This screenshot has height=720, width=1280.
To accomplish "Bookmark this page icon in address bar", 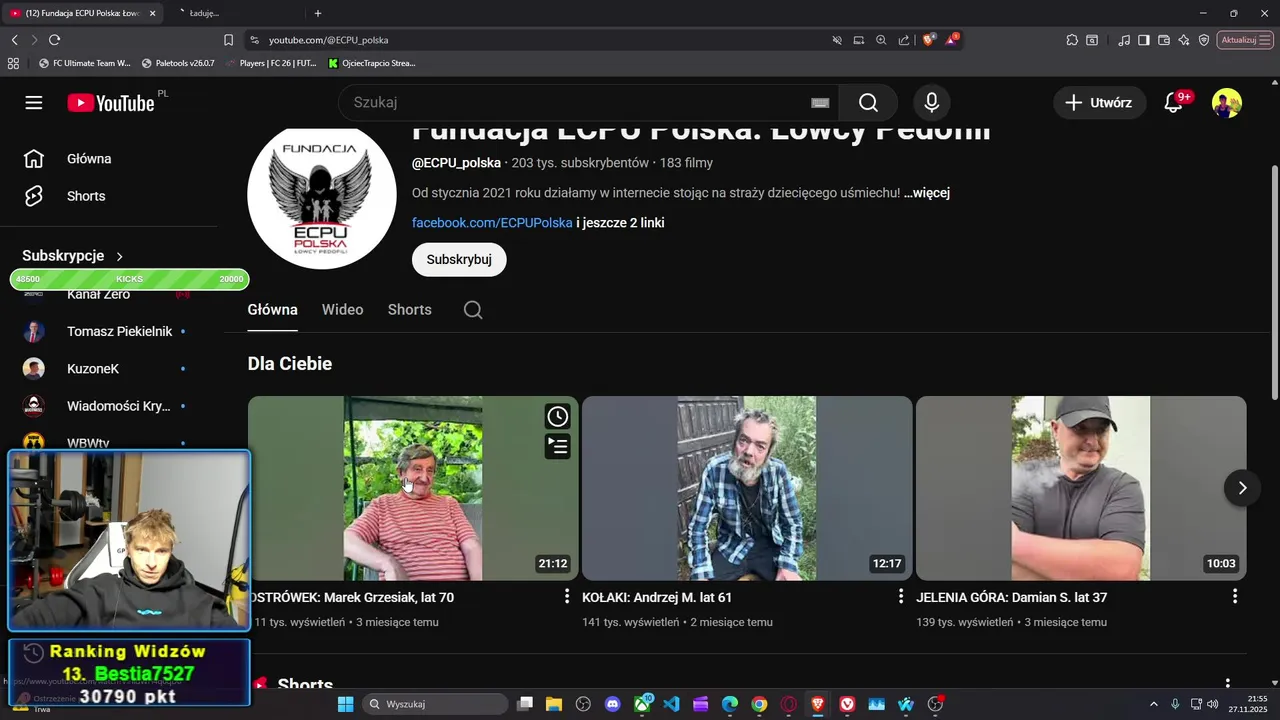I will [228, 40].
